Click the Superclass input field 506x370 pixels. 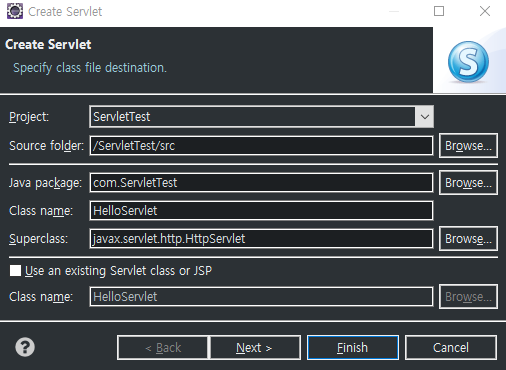pyautogui.click(x=261, y=239)
